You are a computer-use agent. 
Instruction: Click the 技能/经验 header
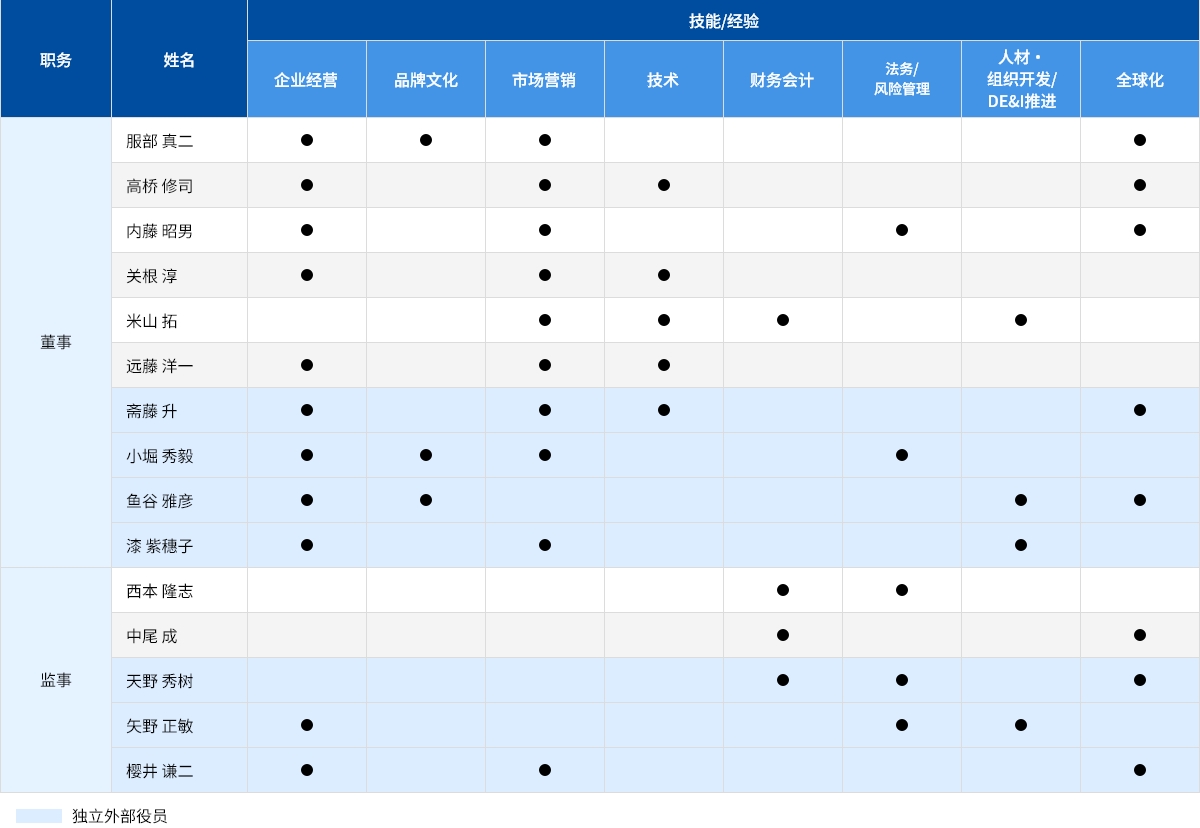tap(724, 20)
